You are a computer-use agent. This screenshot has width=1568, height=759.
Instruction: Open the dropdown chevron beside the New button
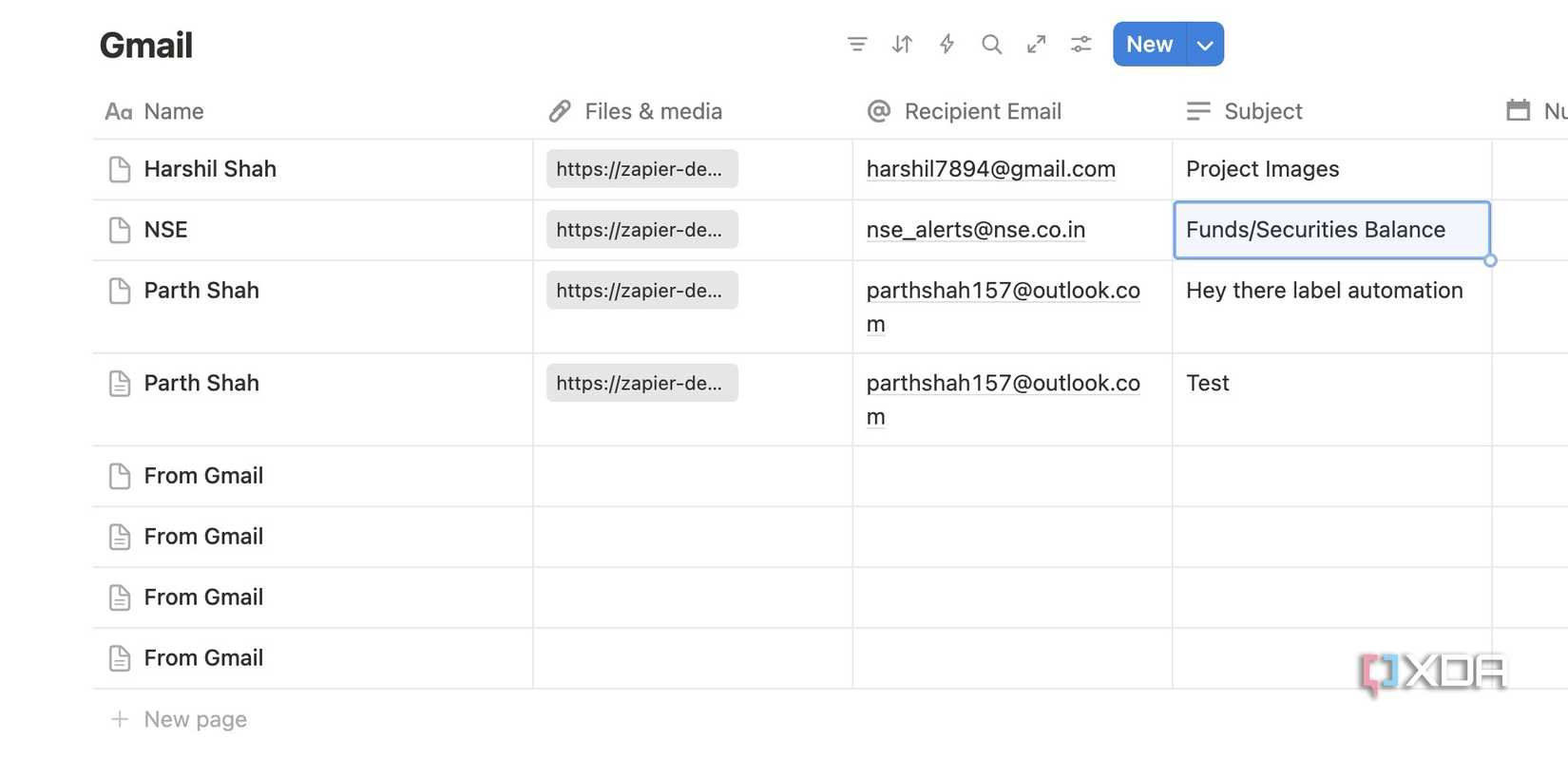click(1205, 44)
